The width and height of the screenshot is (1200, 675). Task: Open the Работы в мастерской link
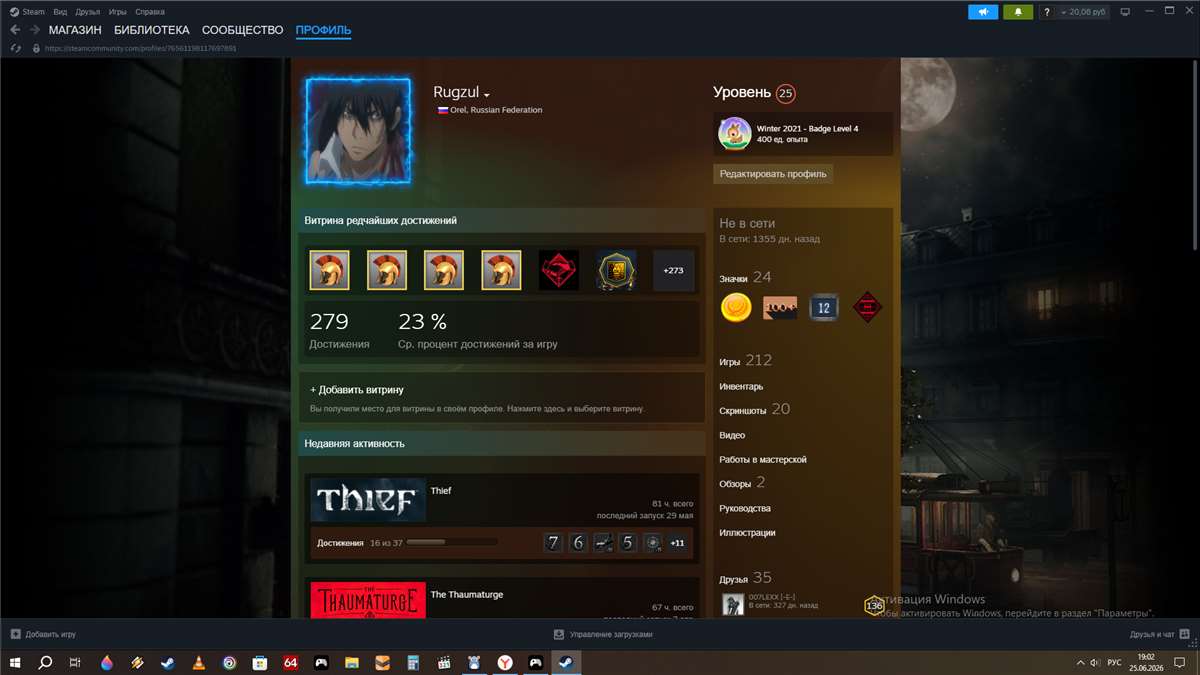763,459
